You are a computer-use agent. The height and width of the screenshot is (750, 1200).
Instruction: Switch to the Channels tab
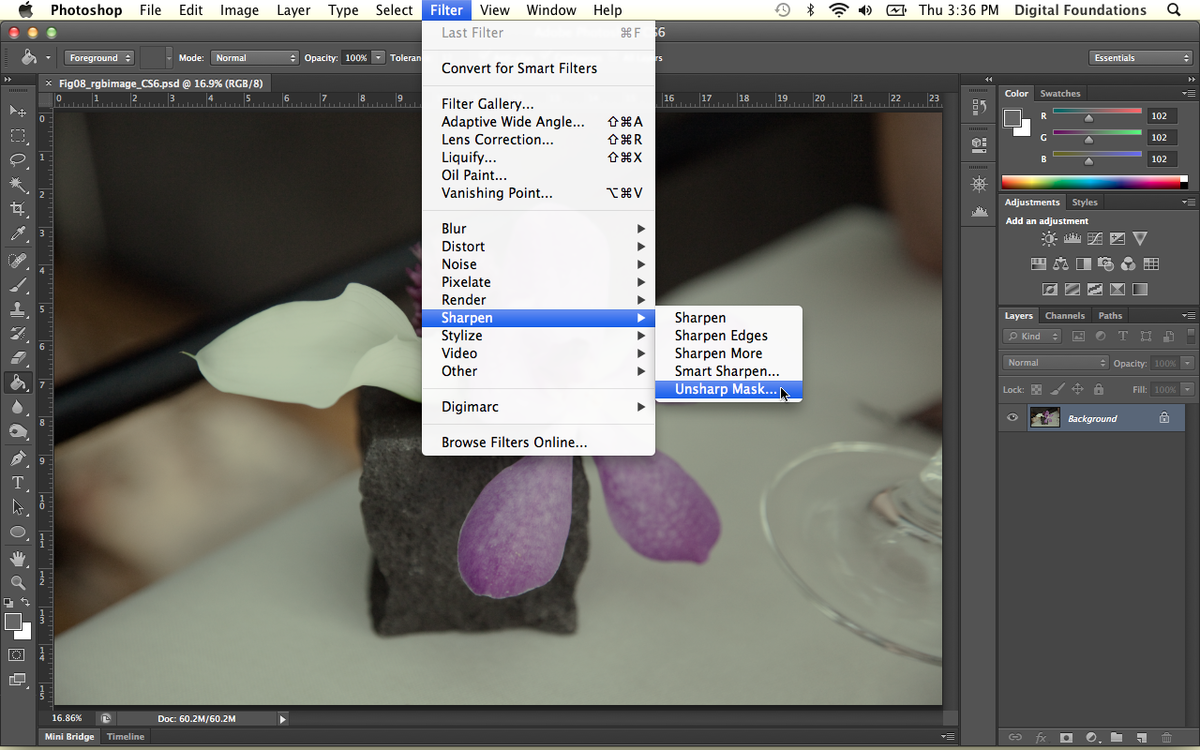click(x=1064, y=316)
